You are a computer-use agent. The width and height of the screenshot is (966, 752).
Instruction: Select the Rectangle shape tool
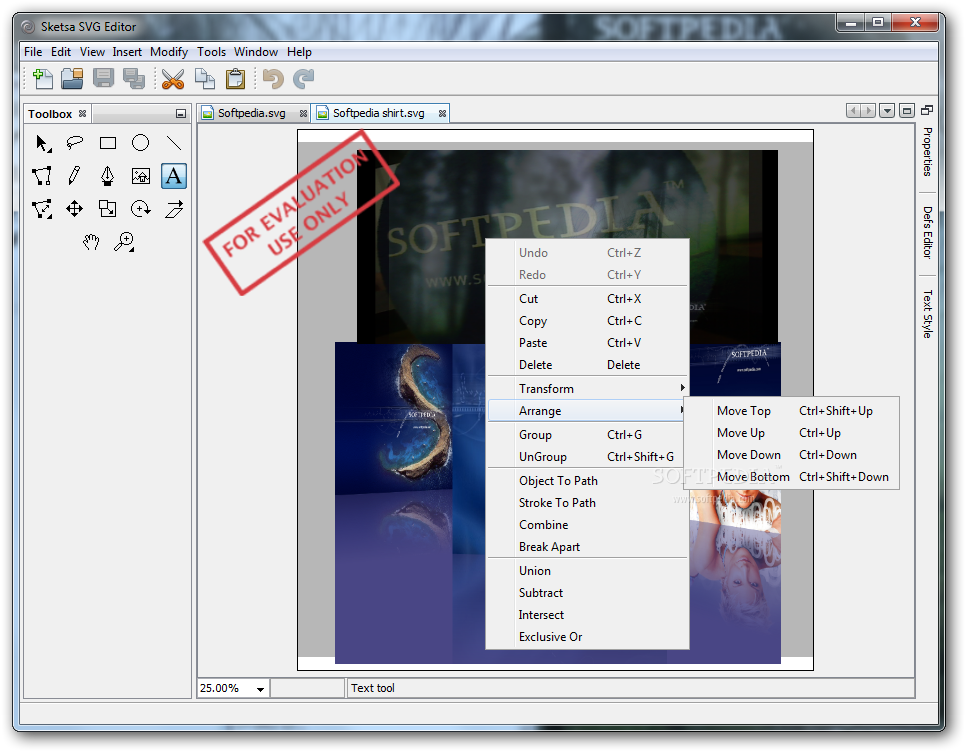108,144
